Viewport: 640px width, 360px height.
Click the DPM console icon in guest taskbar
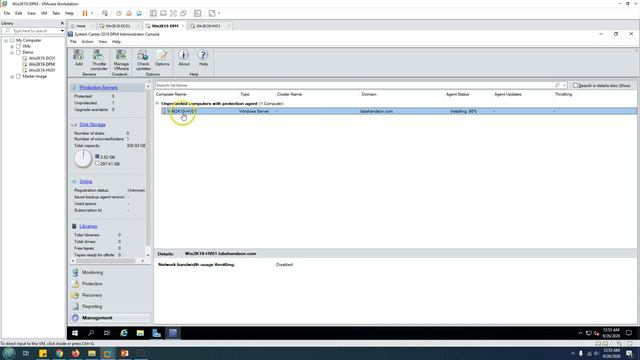pos(173,333)
